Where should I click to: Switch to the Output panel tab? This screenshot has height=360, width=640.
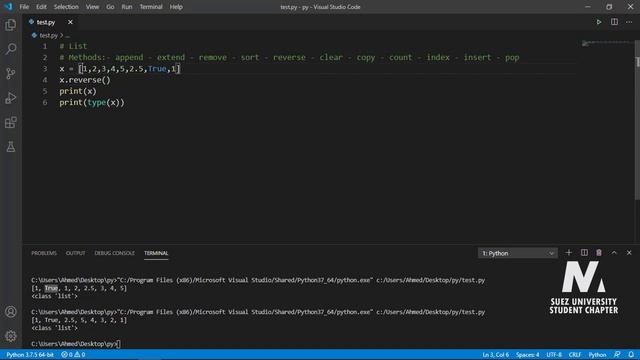tap(76, 253)
